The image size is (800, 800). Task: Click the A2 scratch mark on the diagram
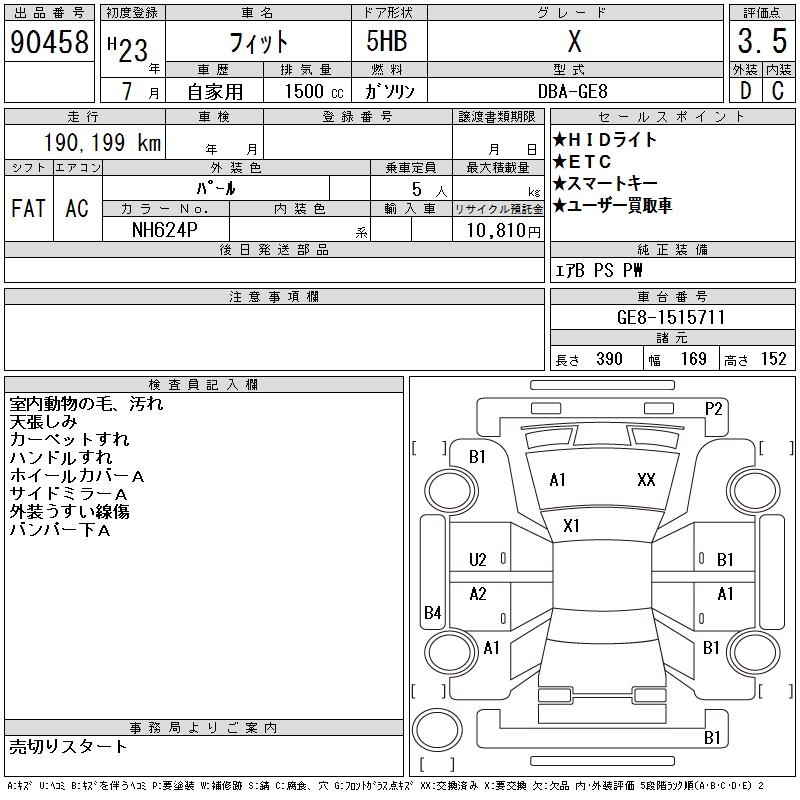(x=478, y=594)
